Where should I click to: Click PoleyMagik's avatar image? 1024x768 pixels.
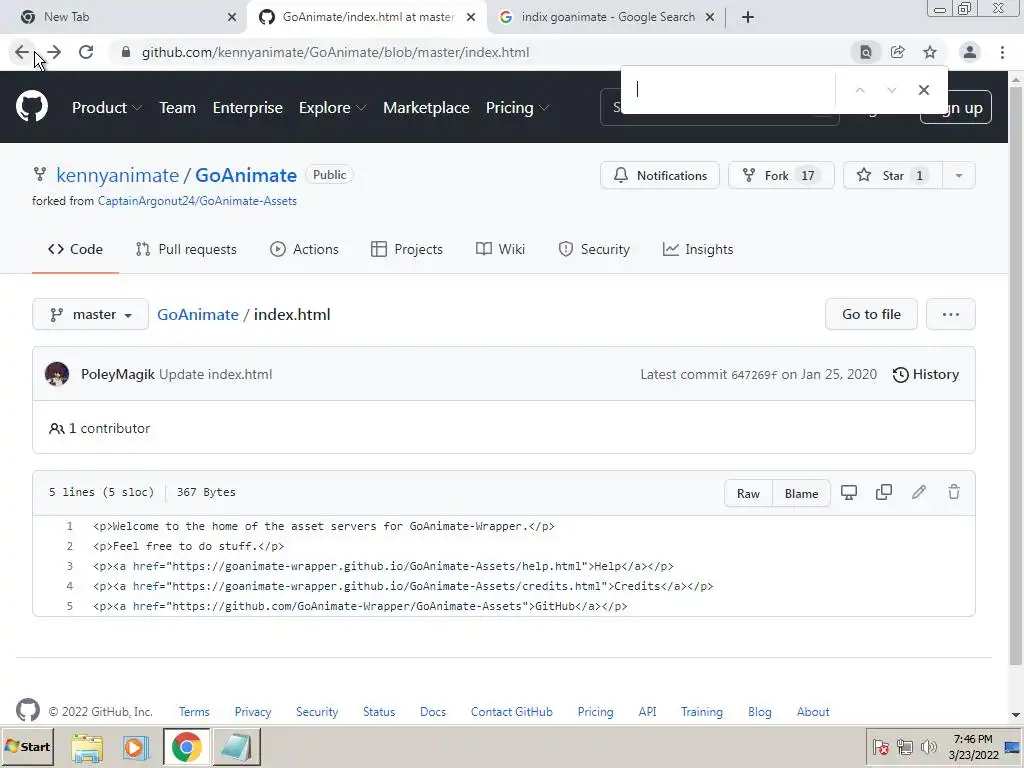coord(57,374)
